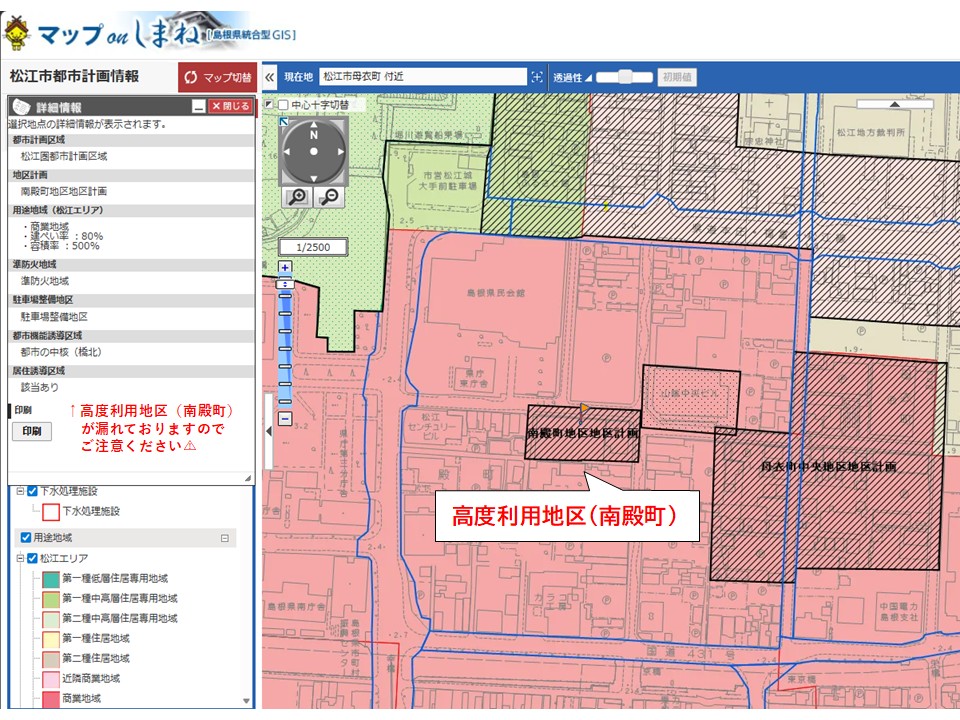Image resolution: width=960 pixels, height=720 pixels.
Task: Collapse the 松江エリア tree node
Action: click(x=20, y=558)
